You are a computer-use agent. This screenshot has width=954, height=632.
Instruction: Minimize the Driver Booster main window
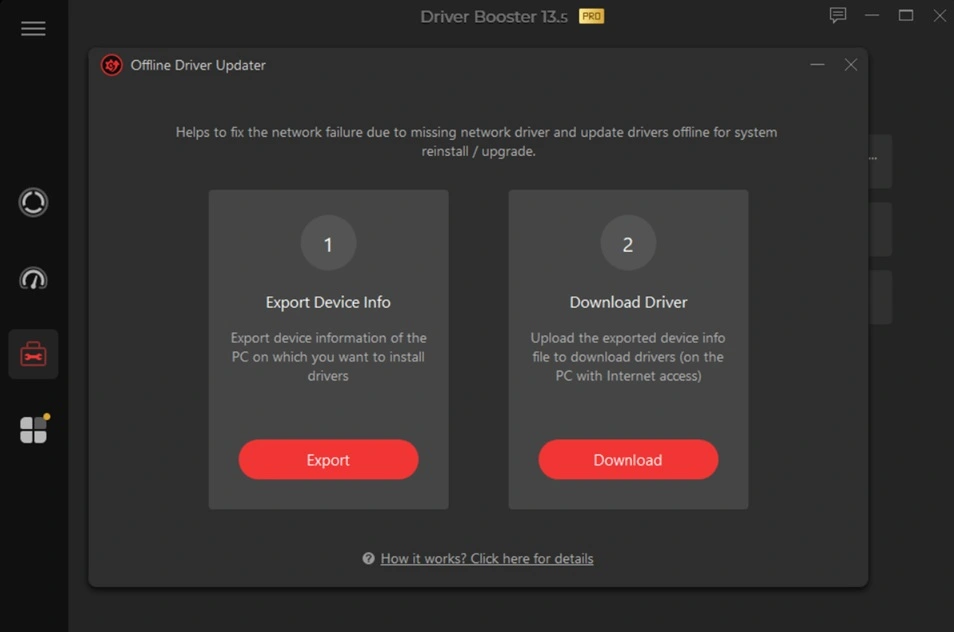click(872, 15)
